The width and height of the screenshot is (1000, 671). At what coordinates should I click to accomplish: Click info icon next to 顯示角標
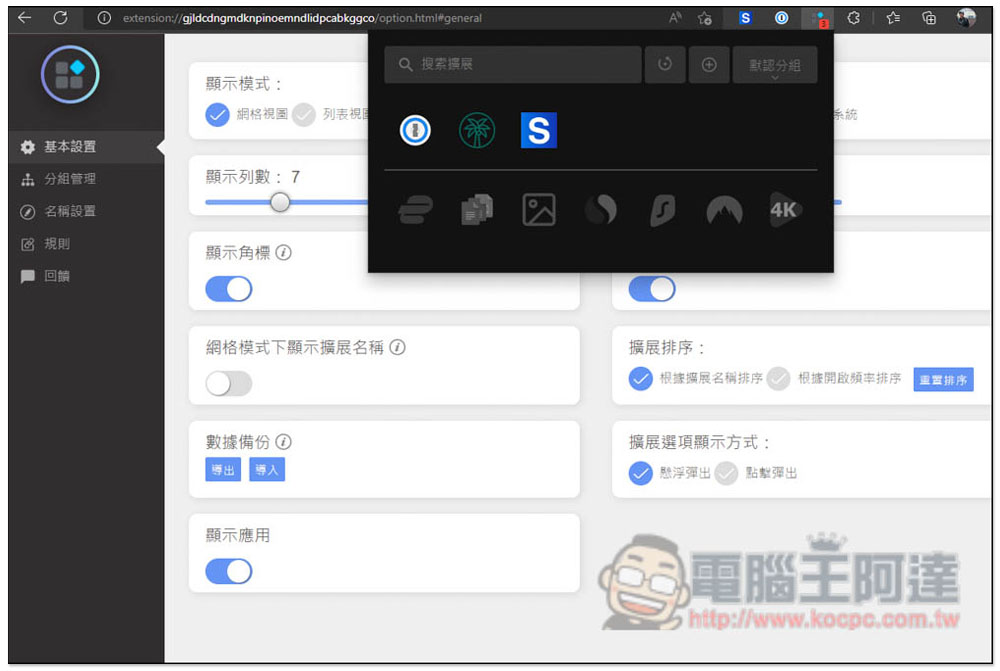[284, 253]
